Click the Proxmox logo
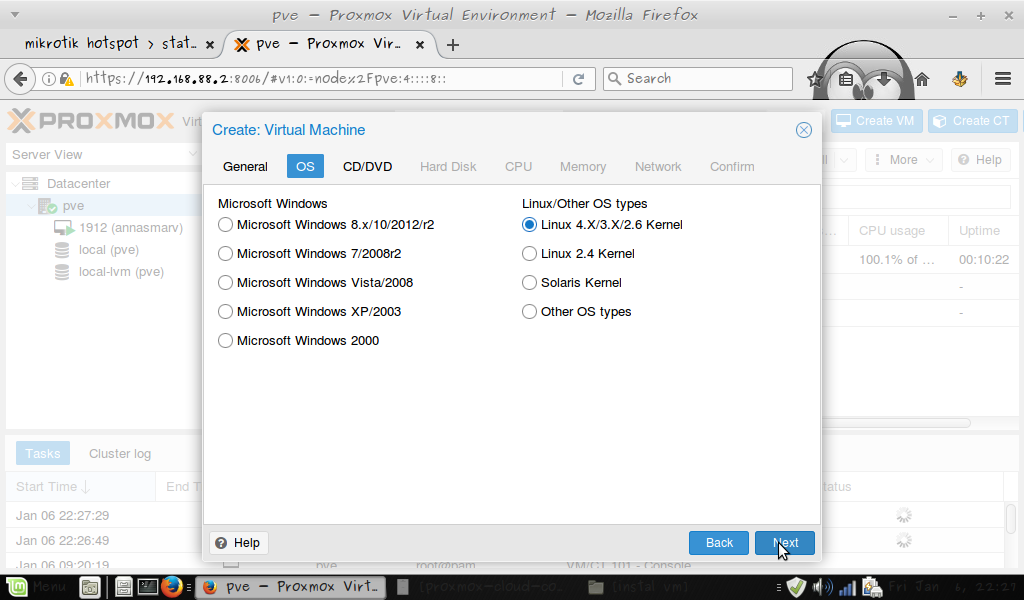 pyautogui.click(x=91, y=121)
